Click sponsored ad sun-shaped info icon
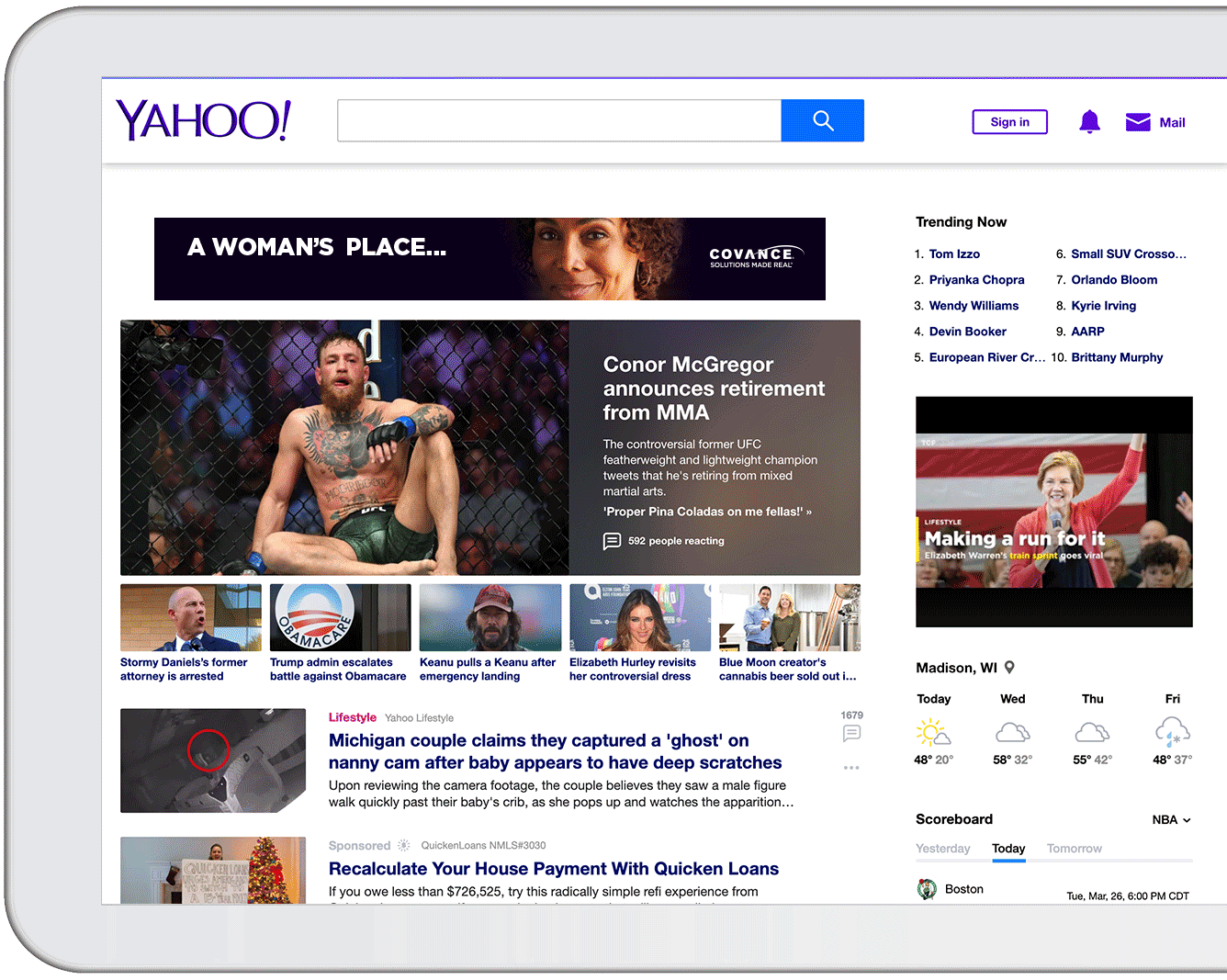1227x980 pixels. click(403, 845)
